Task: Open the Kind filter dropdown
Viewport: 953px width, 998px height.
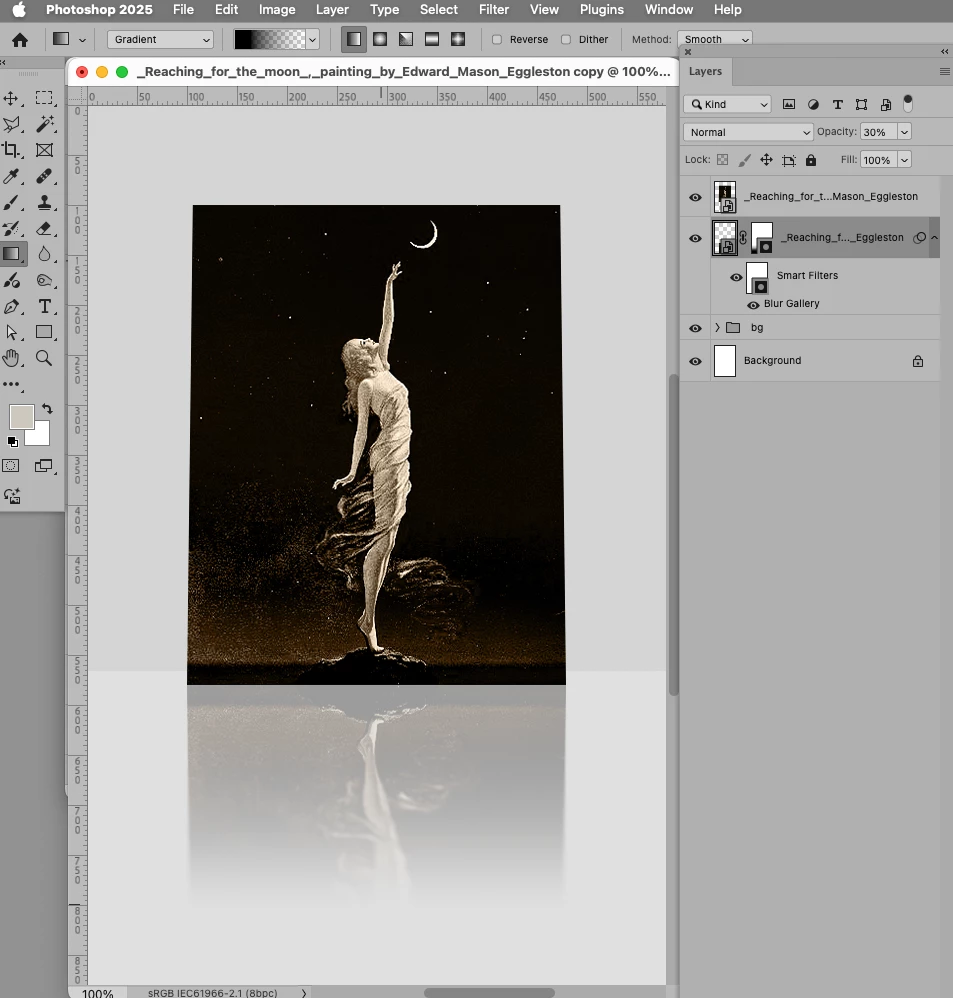Action: click(x=728, y=104)
